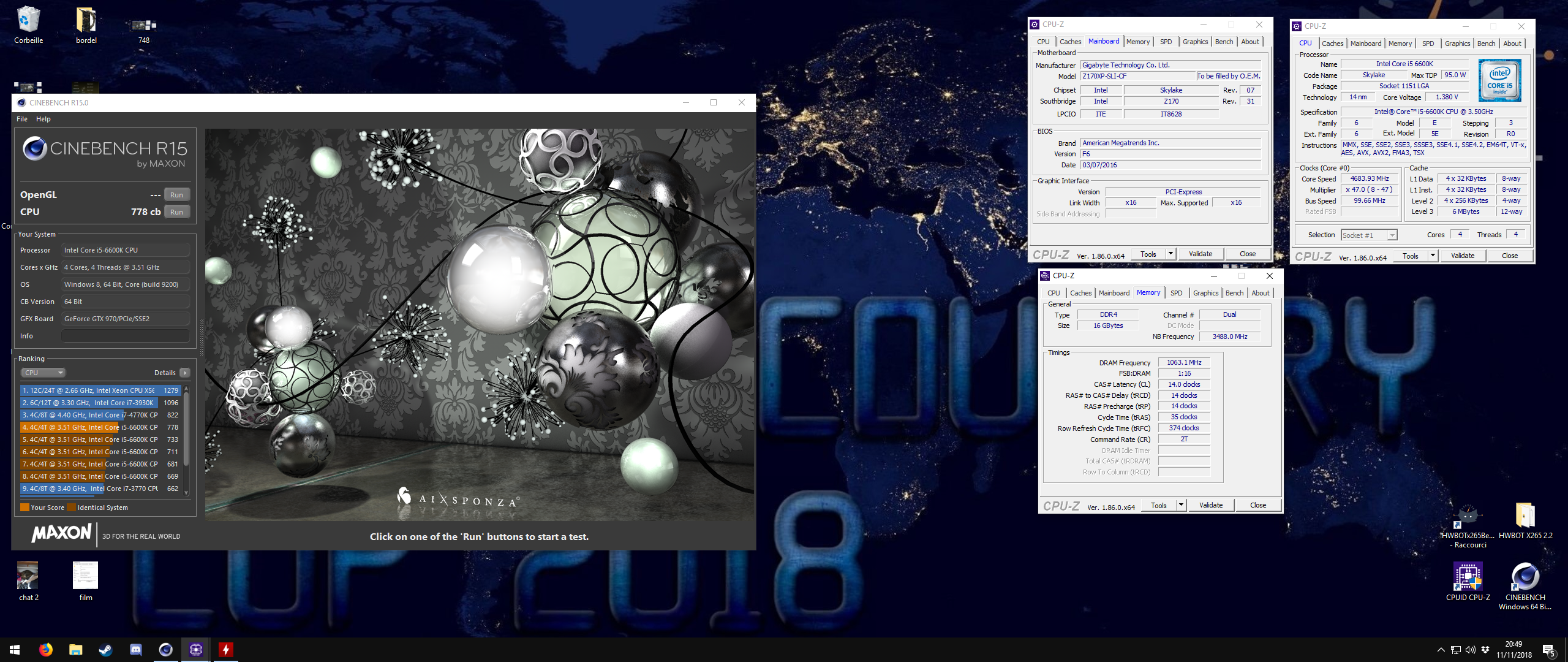Open File Explorer from the taskbar
The width and height of the screenshot is (1568, 662).
[75, 650]
